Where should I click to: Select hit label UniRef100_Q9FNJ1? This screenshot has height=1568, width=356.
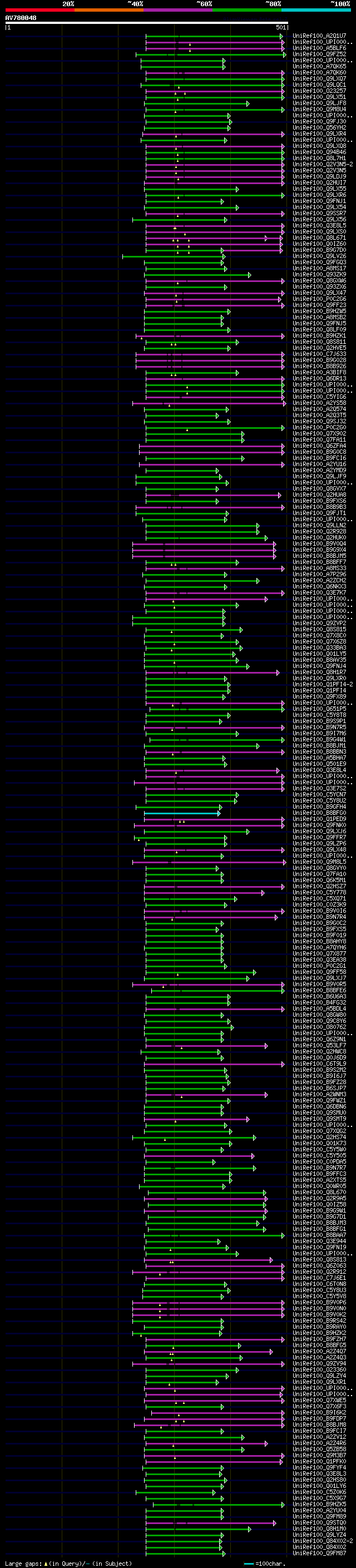(319, 201)
